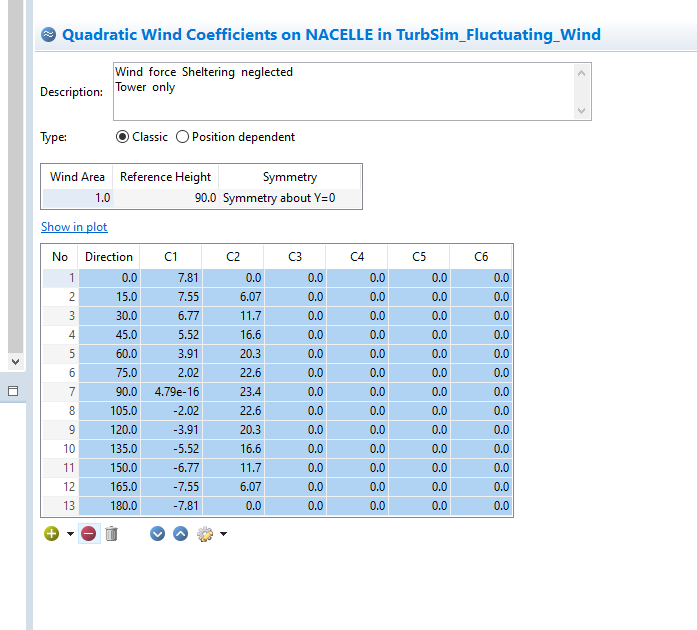Select the 4.79e-16 cell in row 7
Image resolution: width=697 pixels, height=630 pixels.
tap(171, 391)
